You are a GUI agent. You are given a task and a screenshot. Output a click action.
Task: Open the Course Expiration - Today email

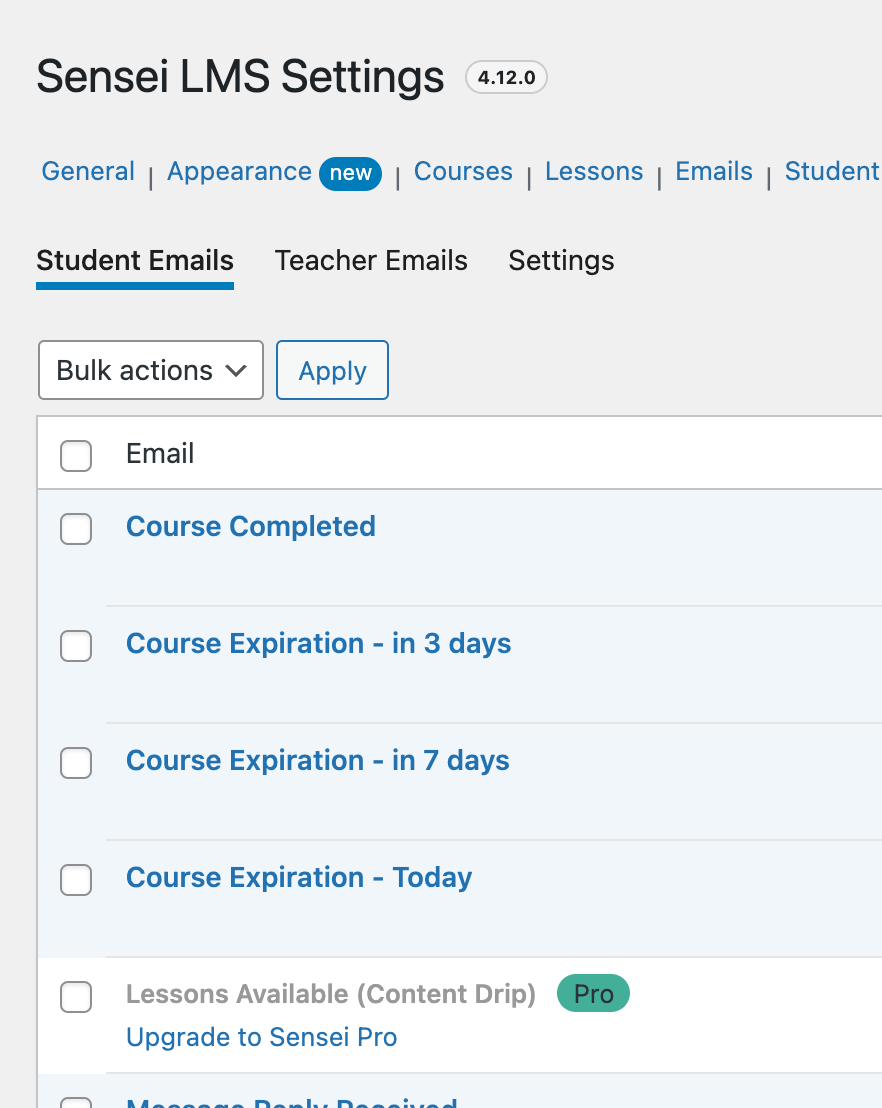pyautogui.click(x=298, y=877)
